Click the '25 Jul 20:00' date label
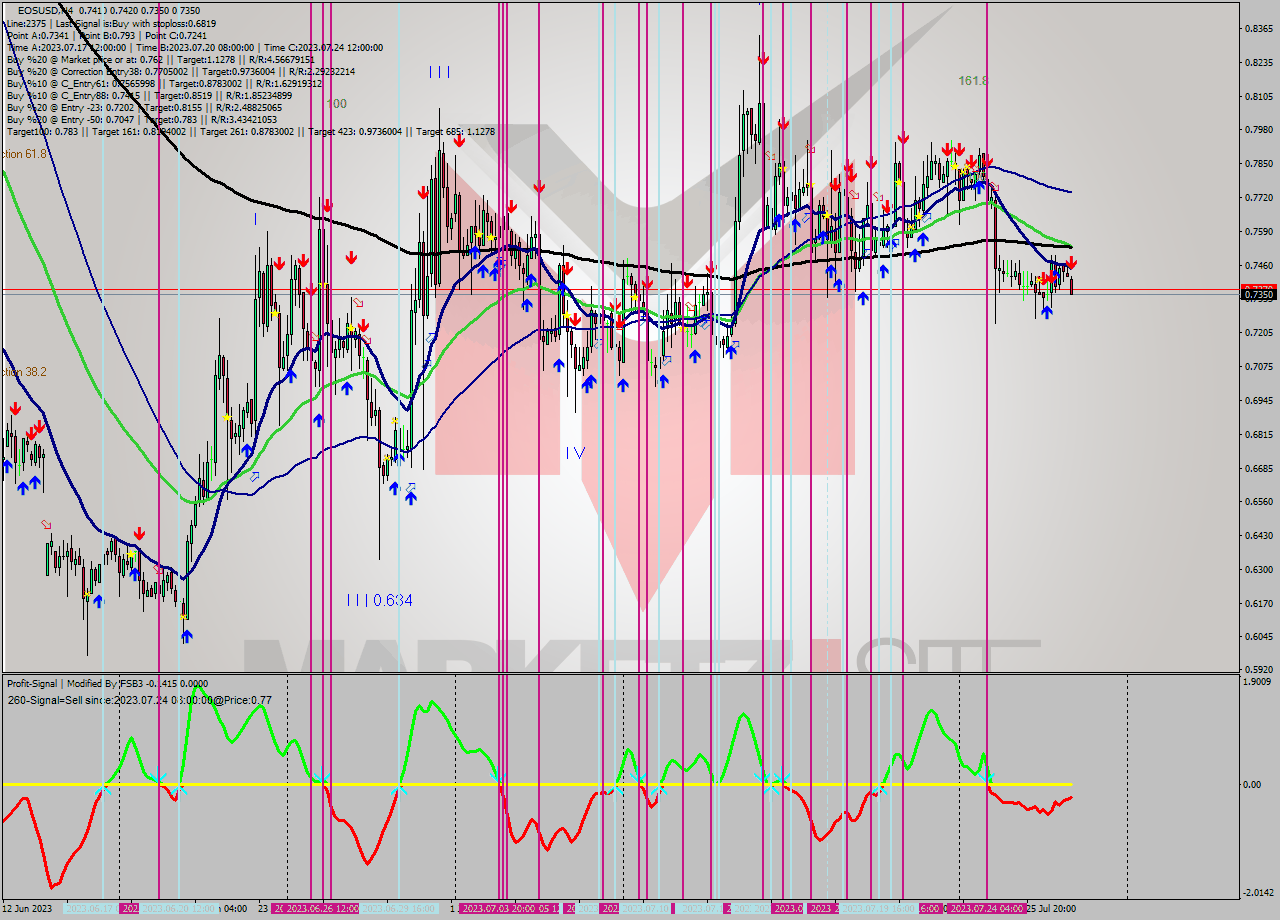Screen dimensions: 1280x920 point(1052,908)
